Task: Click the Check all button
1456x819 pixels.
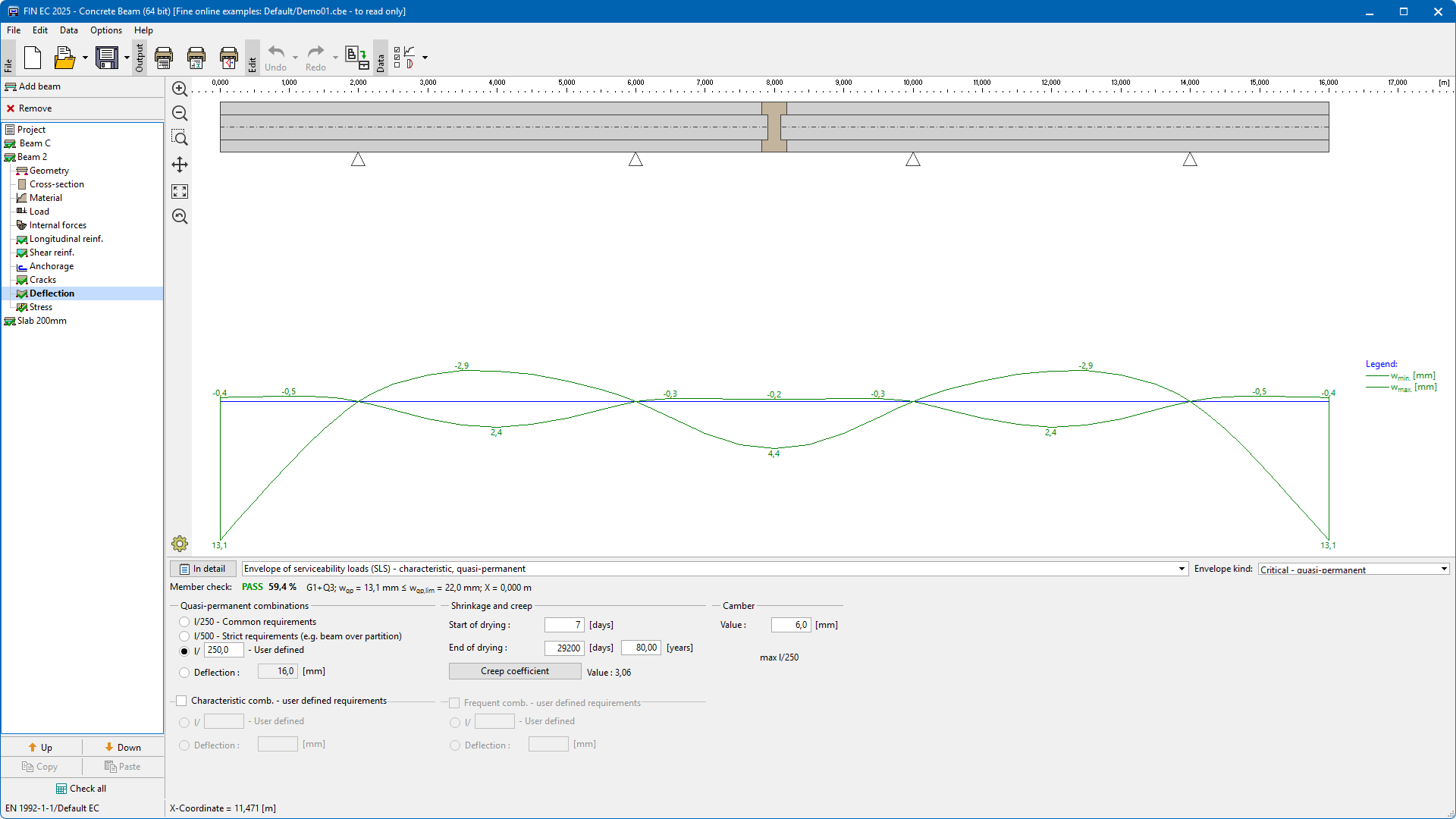Action: 82,789
